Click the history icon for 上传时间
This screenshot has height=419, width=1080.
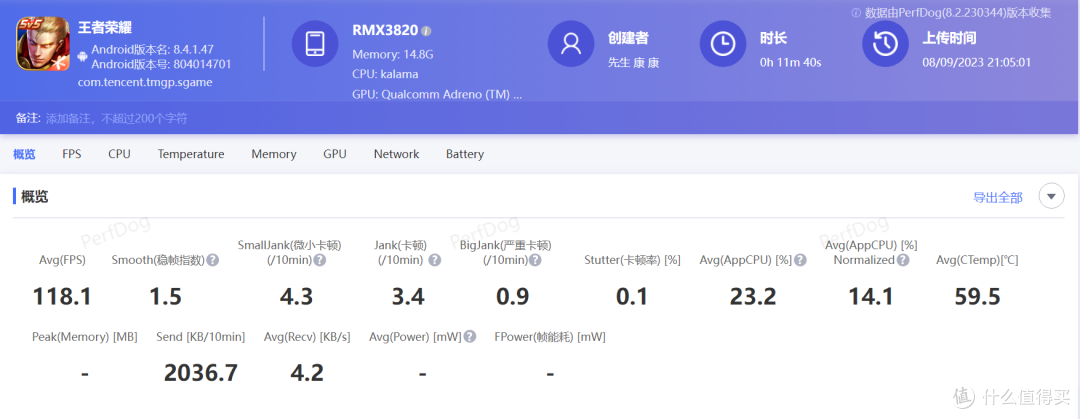[x=885, y=43]
